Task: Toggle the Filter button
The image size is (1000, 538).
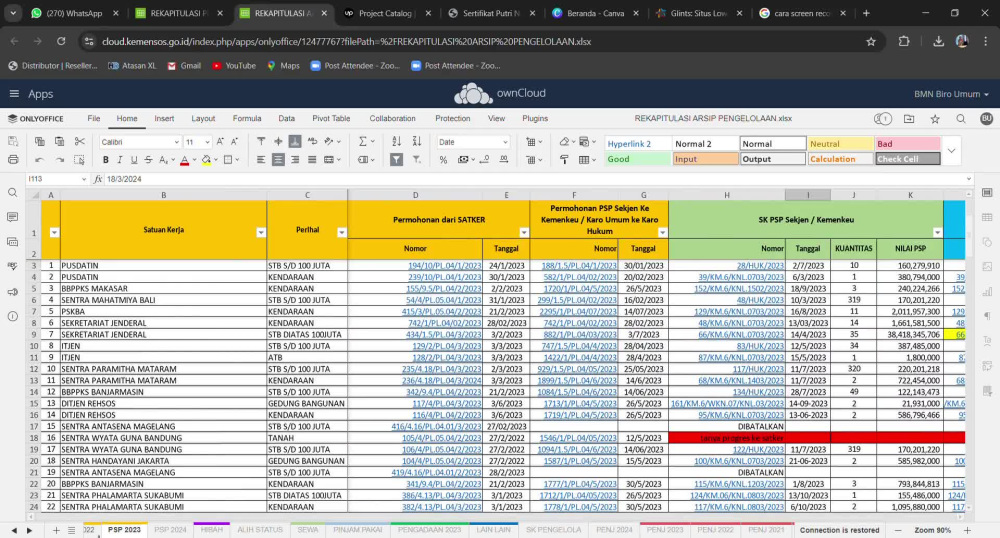Action: (397, 159)
